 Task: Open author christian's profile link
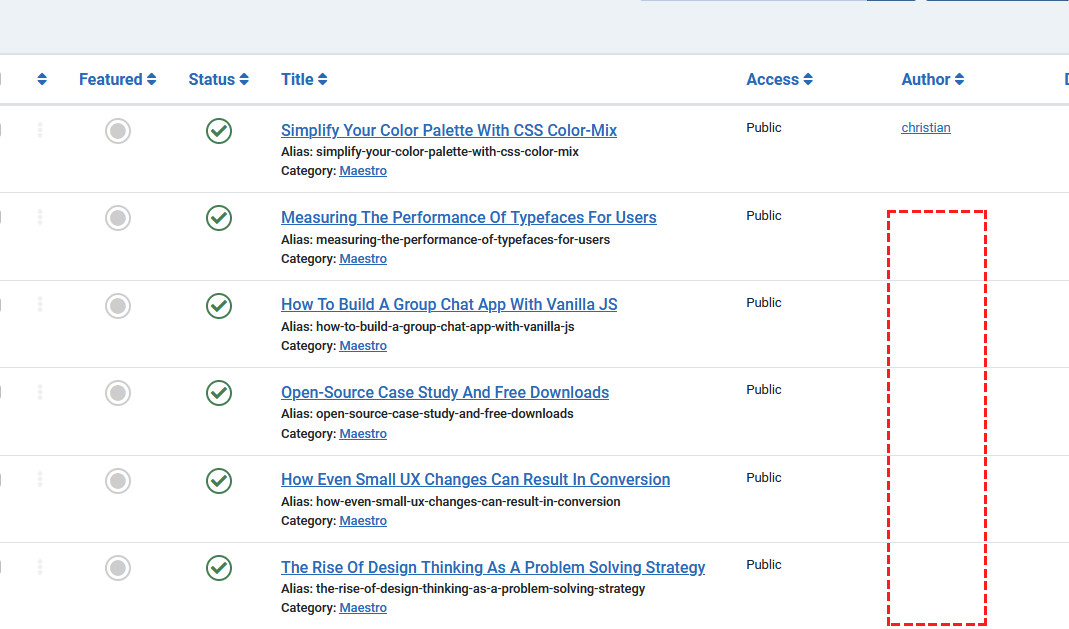pos(925,128)
